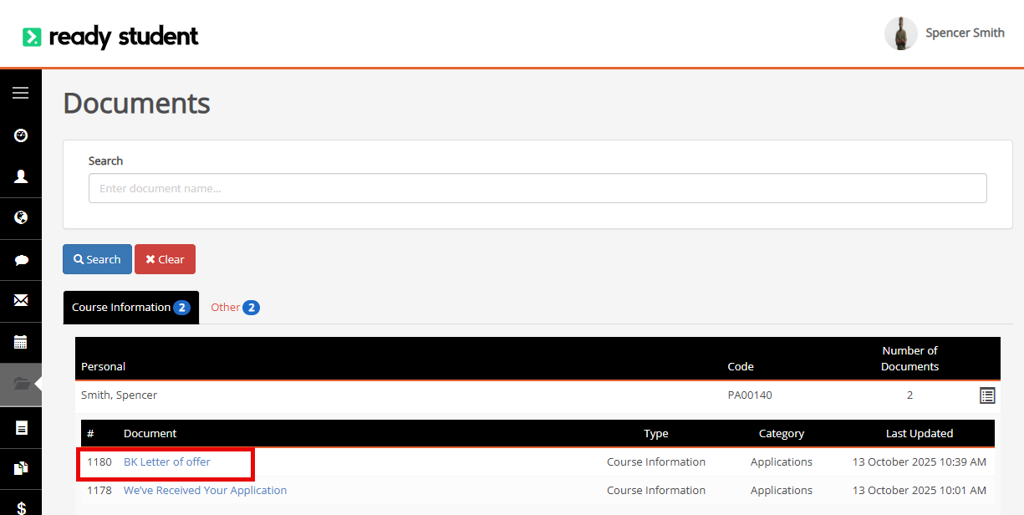The height and width of the screenshot is (515, 1024).
Task: Click the copy-files sidebar icon
Action: [21, 468]
